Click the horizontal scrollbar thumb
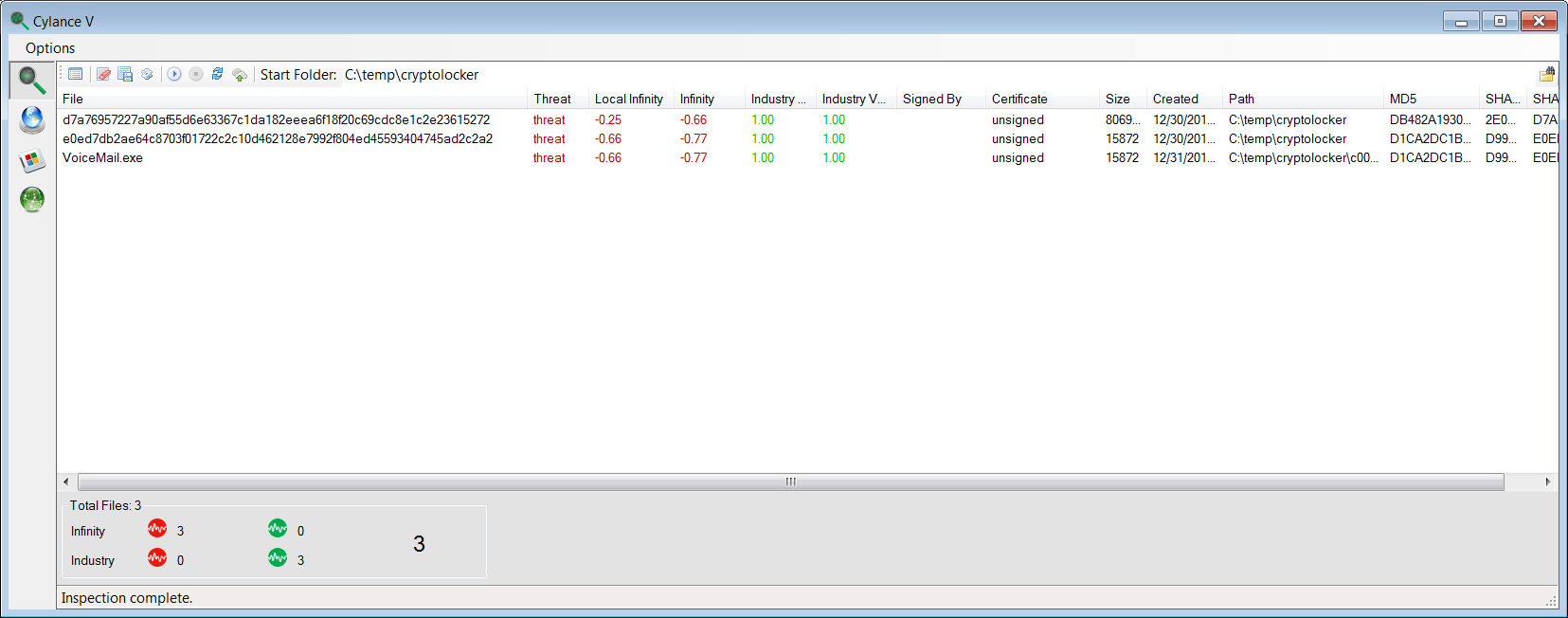 (791, 482)
